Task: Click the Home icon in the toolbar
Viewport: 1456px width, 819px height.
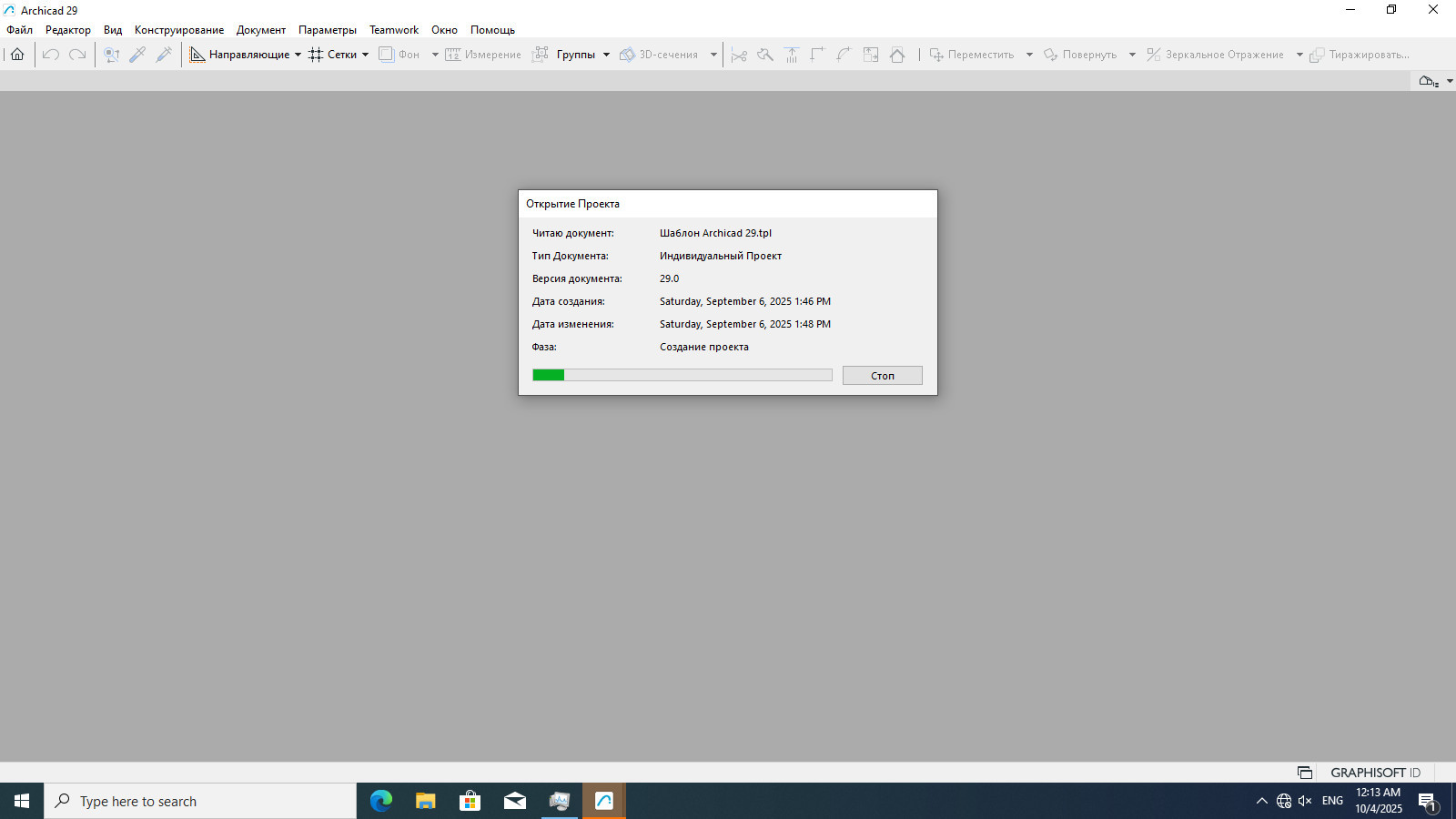Action: coord(17,55)
